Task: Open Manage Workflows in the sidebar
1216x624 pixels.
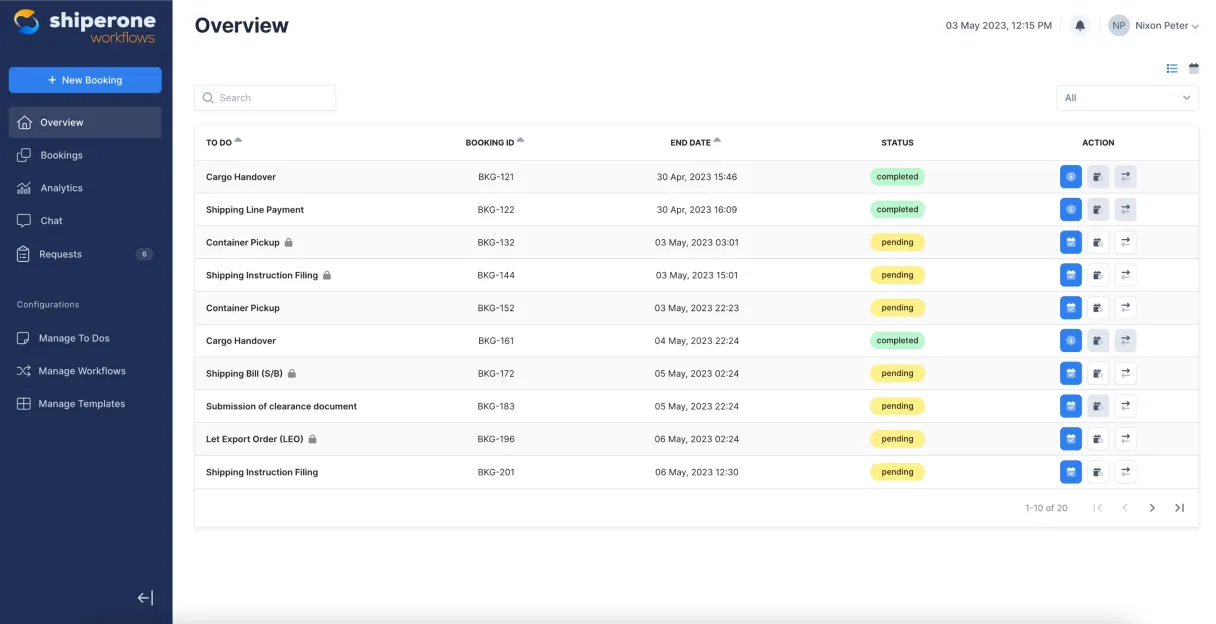Action: pos(82,371)
